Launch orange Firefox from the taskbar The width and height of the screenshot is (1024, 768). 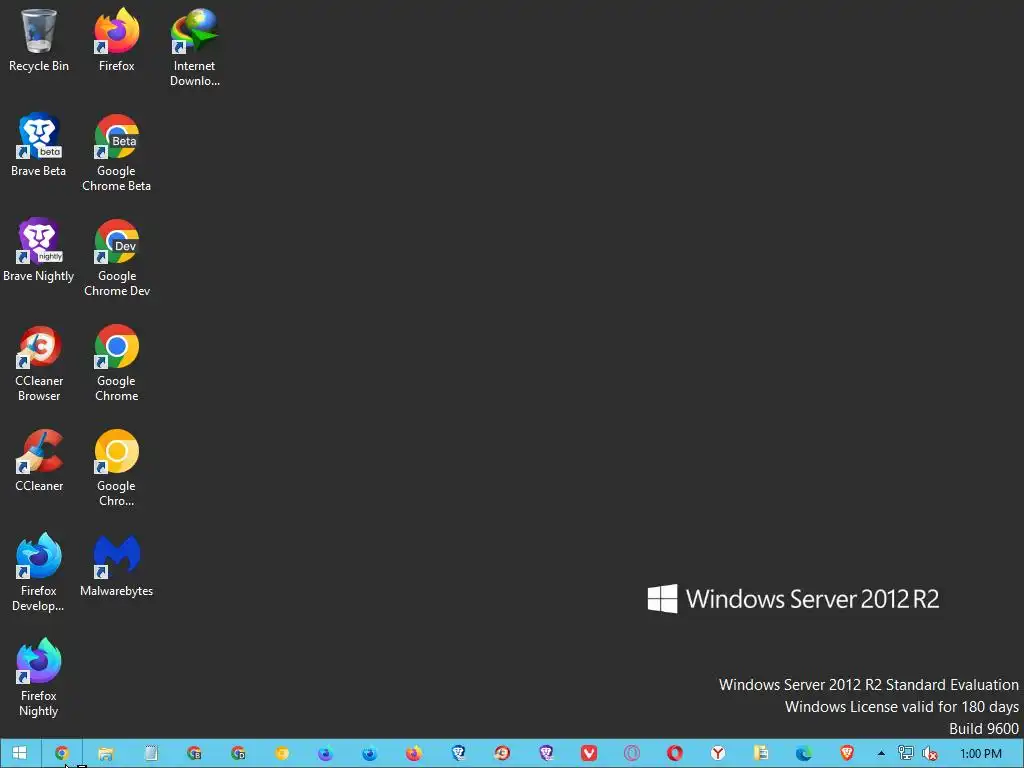[x=413, y=753]
